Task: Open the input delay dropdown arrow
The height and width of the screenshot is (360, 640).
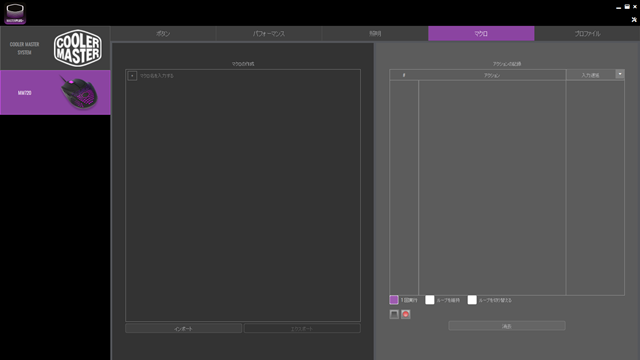Action: 620,74
